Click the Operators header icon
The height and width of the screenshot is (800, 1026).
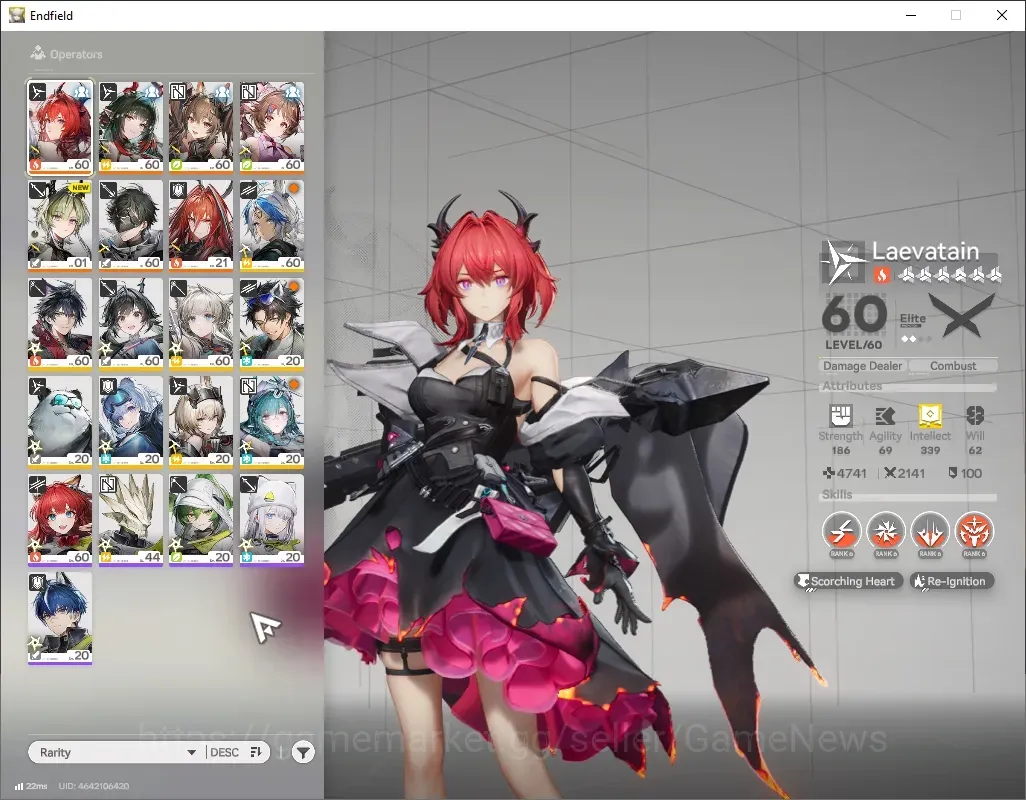tap(38, 53)
